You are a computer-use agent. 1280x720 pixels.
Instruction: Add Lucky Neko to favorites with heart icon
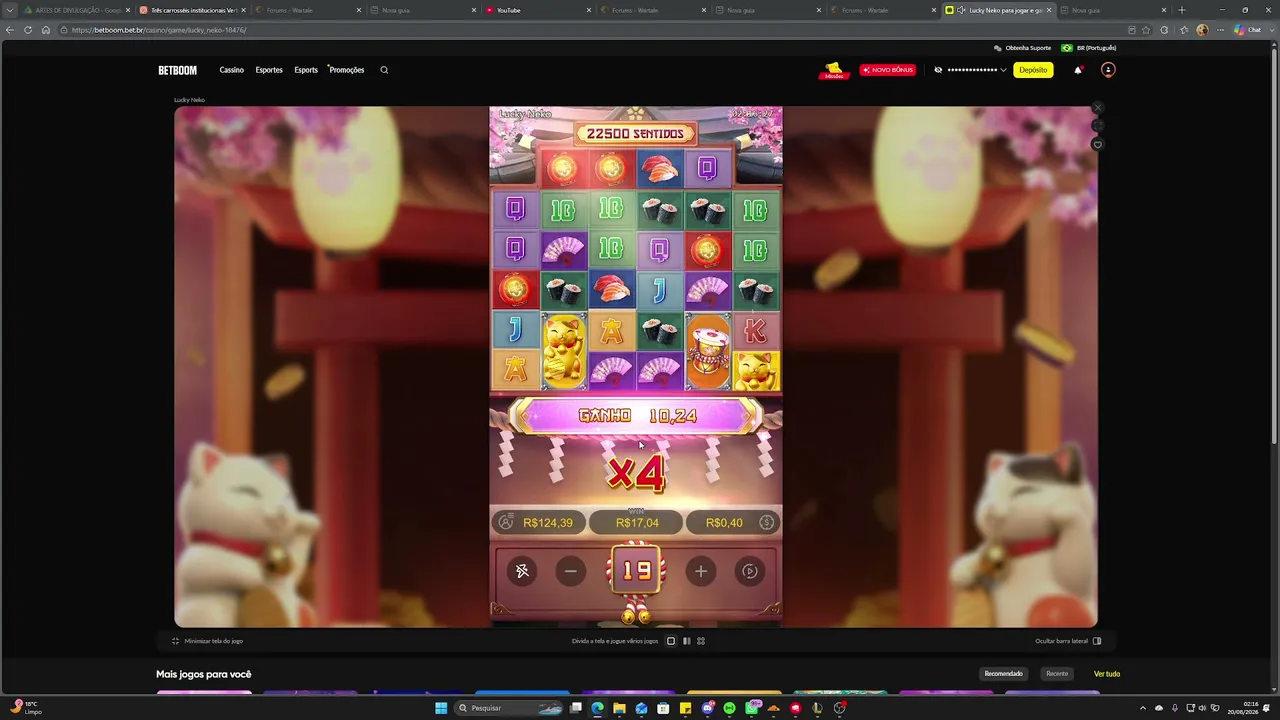pyautogui.click(x=1097, y=145)
